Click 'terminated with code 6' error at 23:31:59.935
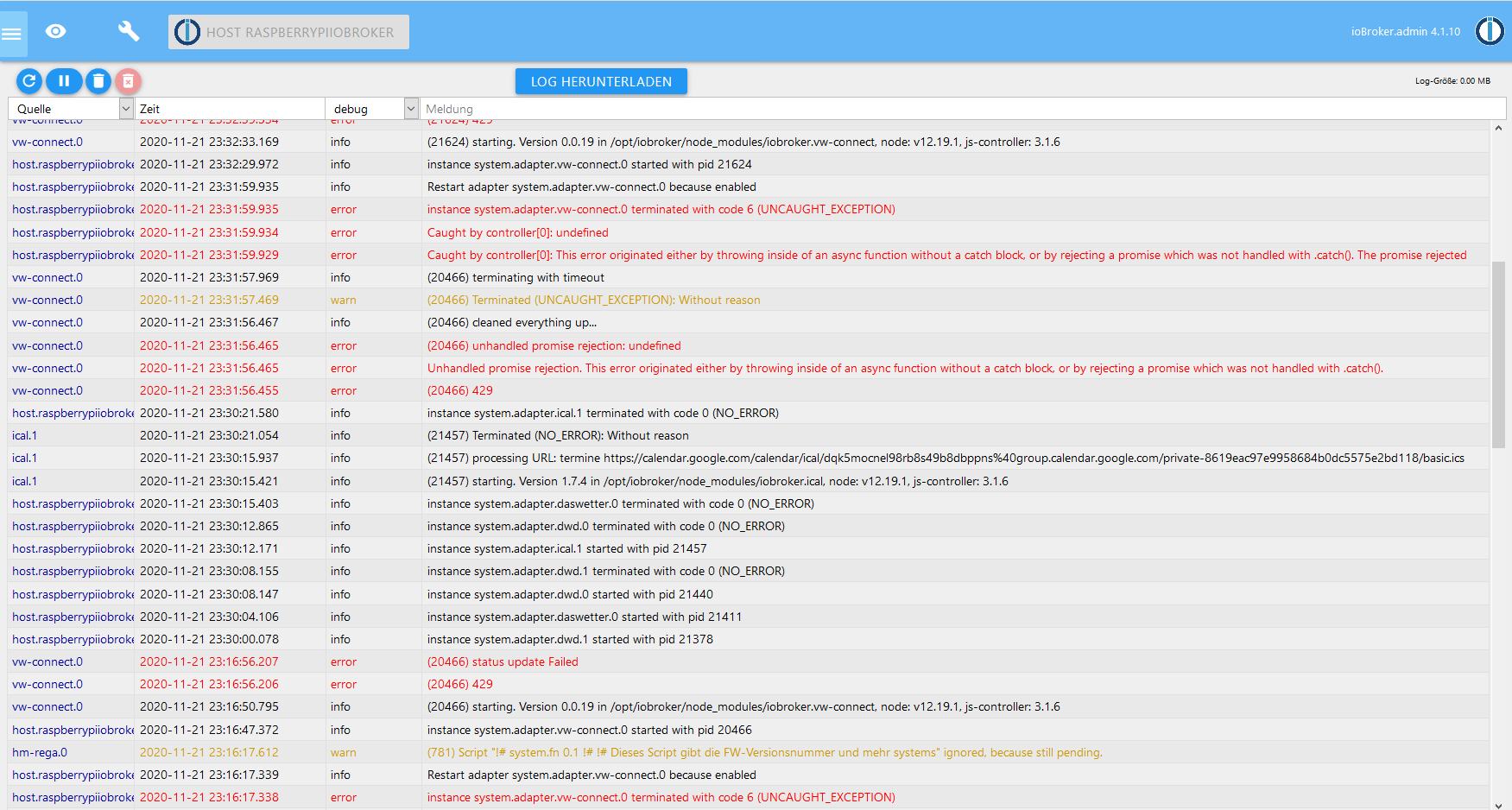 (661, 209)
